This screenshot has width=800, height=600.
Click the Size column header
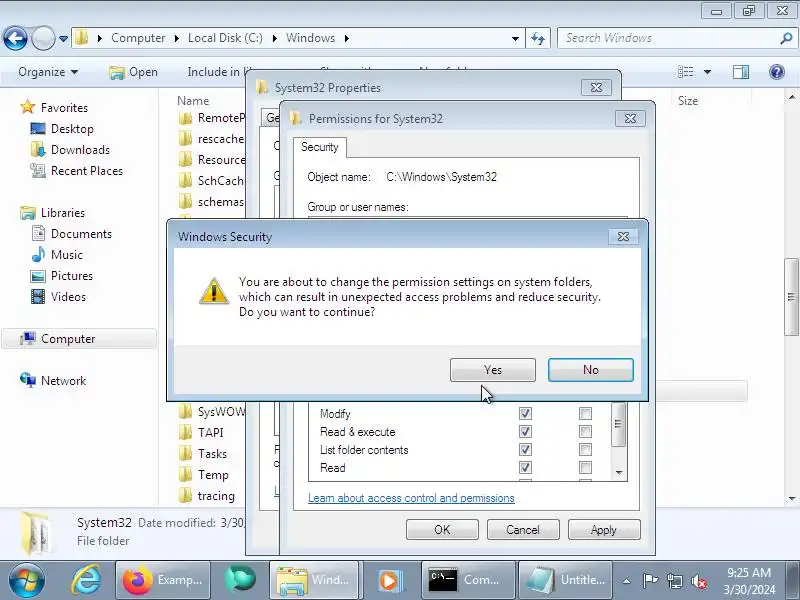tap(688, 101)
